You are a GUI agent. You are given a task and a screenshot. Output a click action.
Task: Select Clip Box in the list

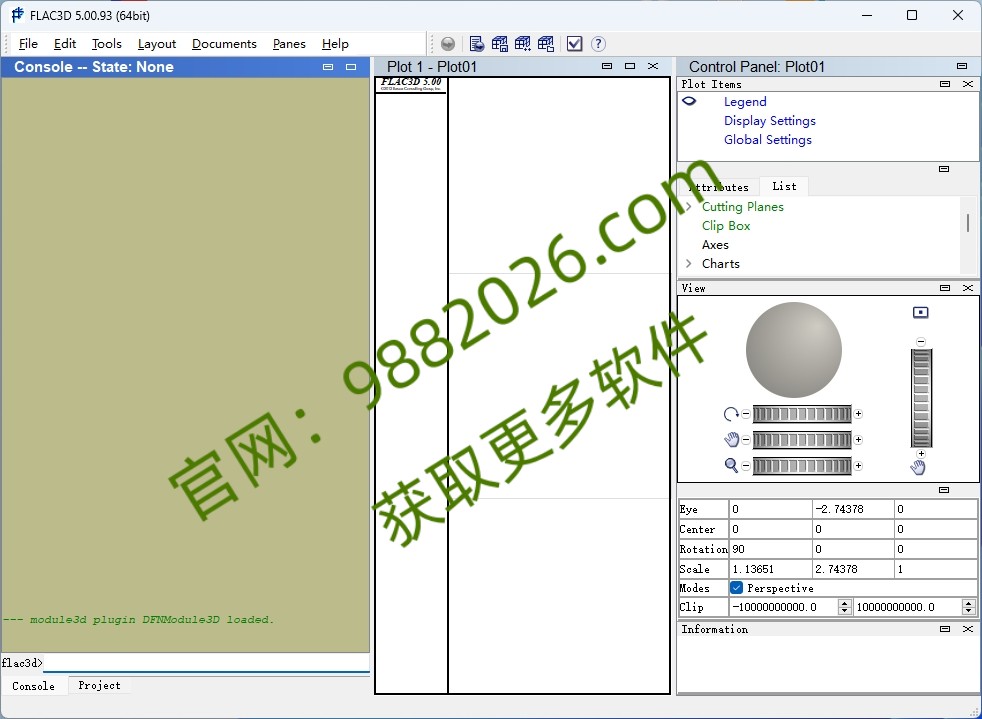726,225
